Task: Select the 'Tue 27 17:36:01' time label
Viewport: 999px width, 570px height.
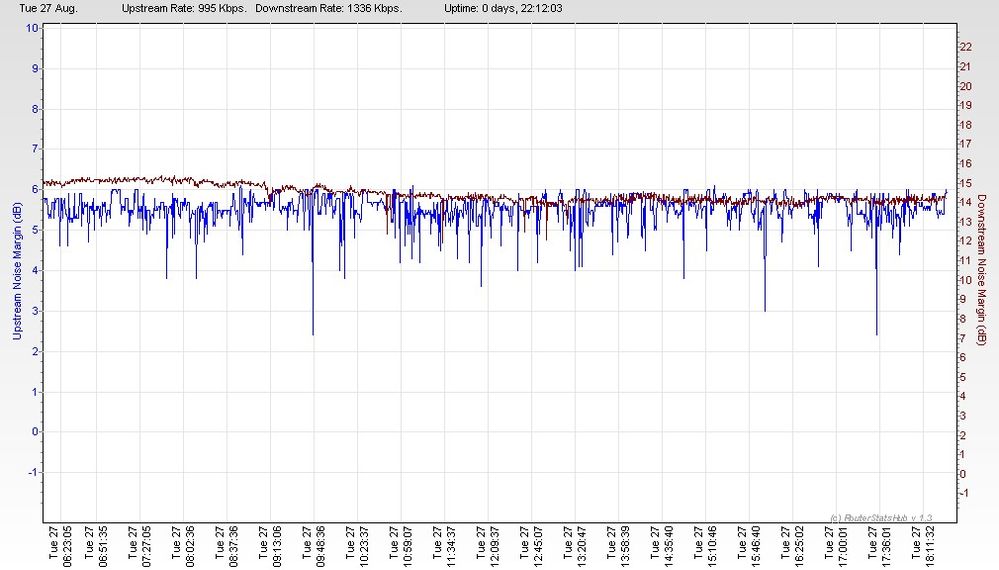Action: coord(879,546)
